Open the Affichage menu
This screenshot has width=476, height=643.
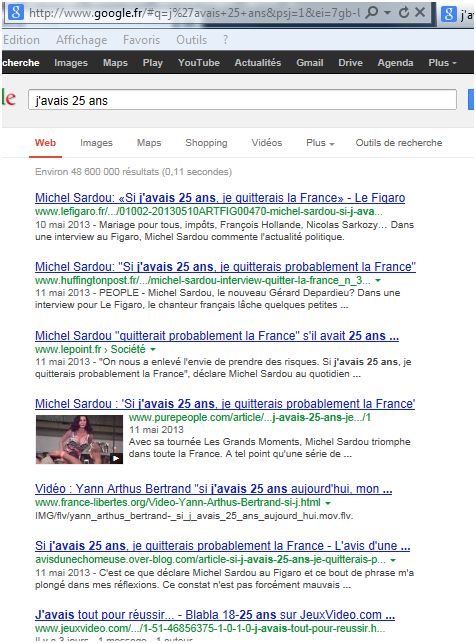point(82,40)
